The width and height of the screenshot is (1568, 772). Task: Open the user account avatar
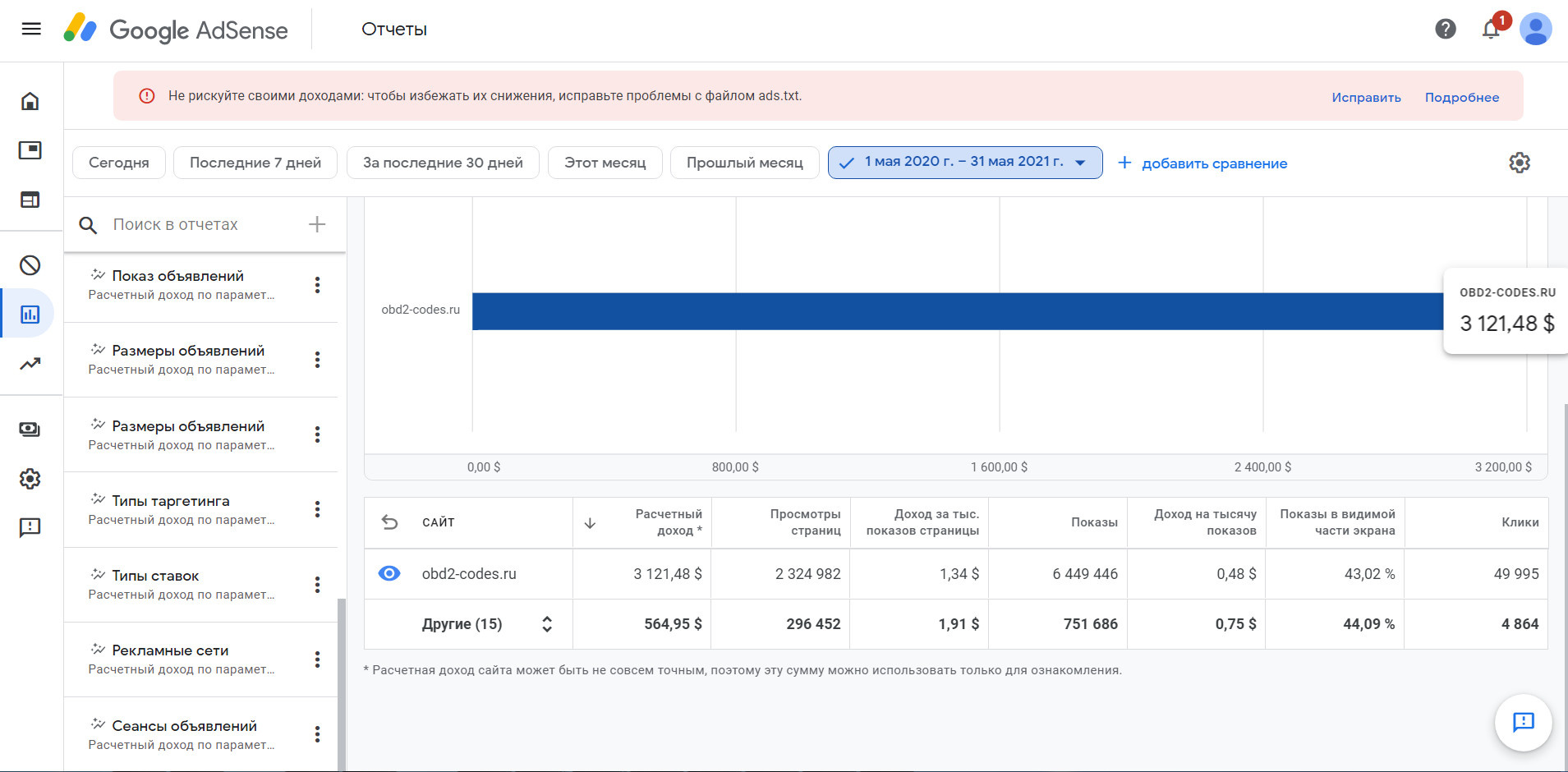click(x=1535, y=30)
